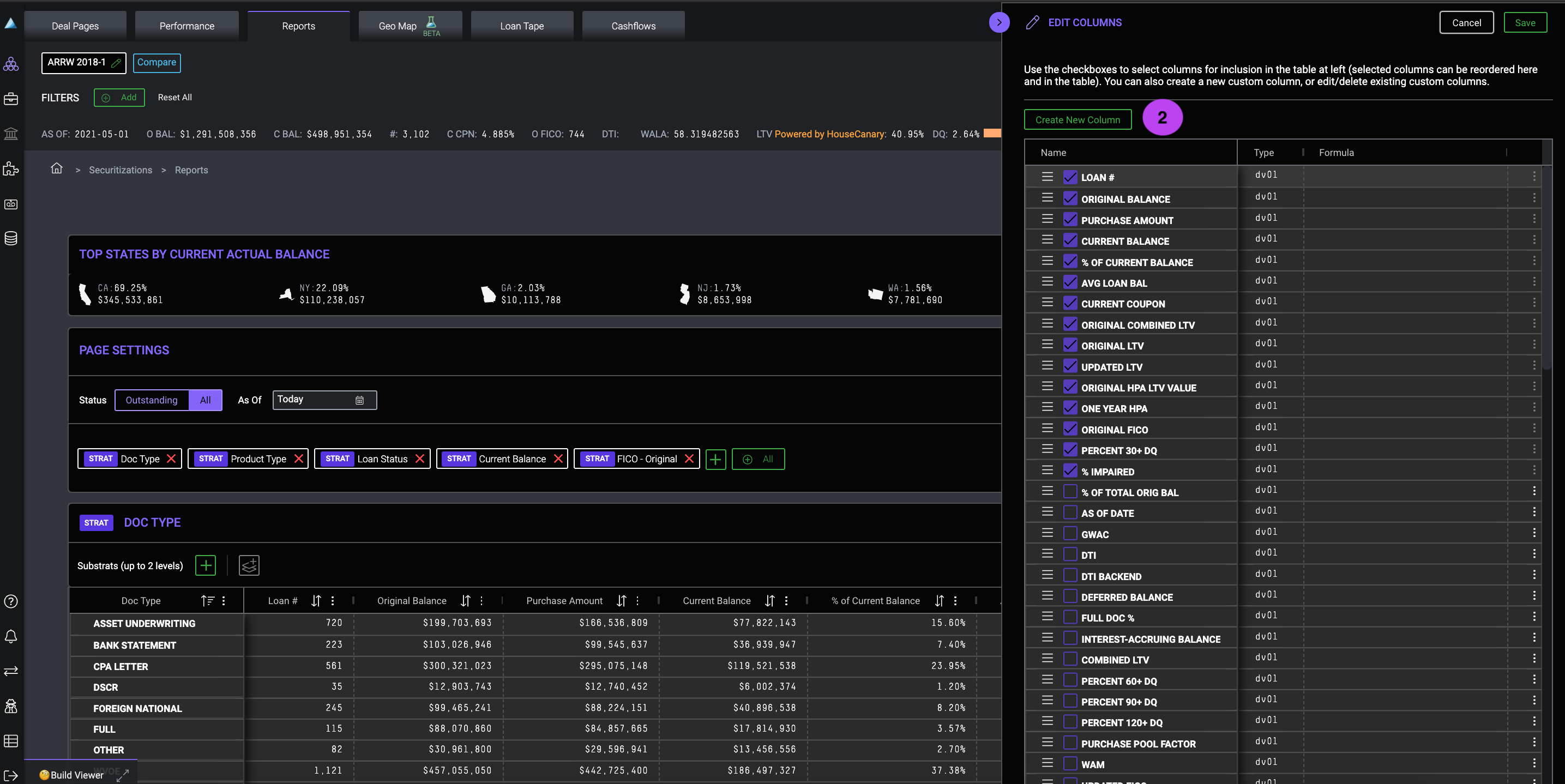The image size is (1565, 784).
Task: Uncheck the CURRENT COUPON column checkbox
Action: (1070, 303)
